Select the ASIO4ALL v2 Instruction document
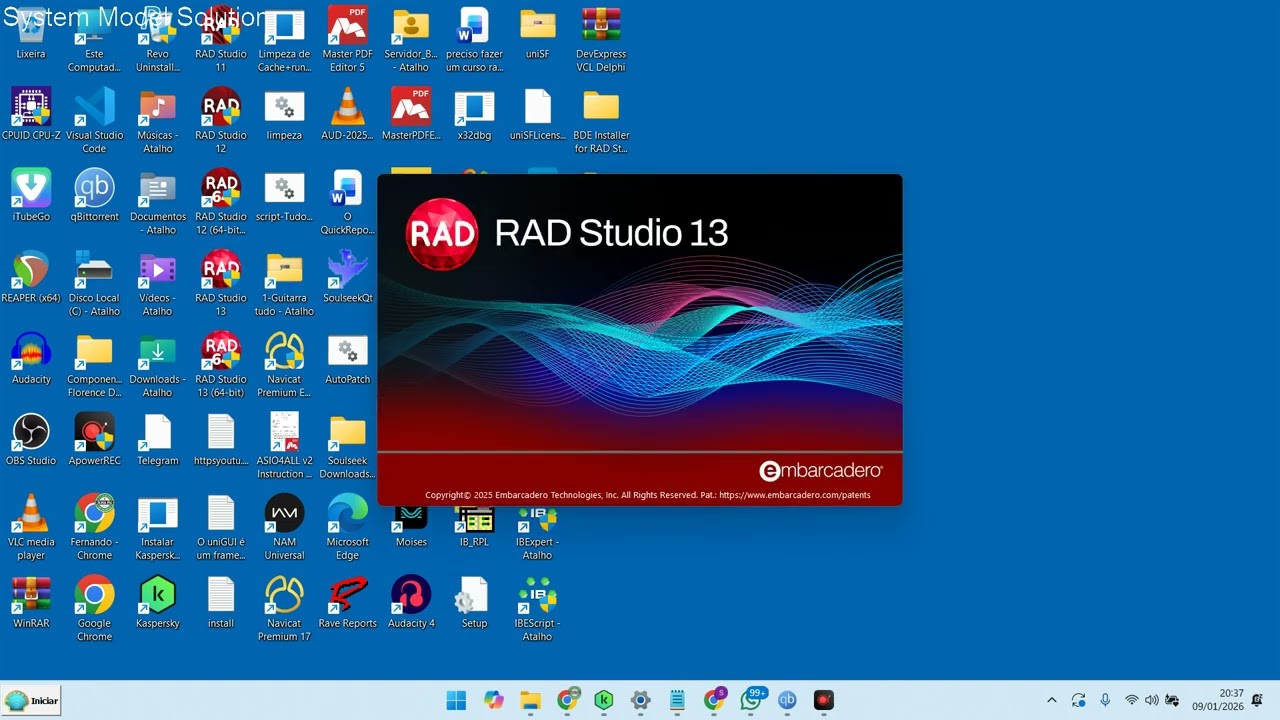This screenshot has height=720, width=1280. tap(284, 446)
